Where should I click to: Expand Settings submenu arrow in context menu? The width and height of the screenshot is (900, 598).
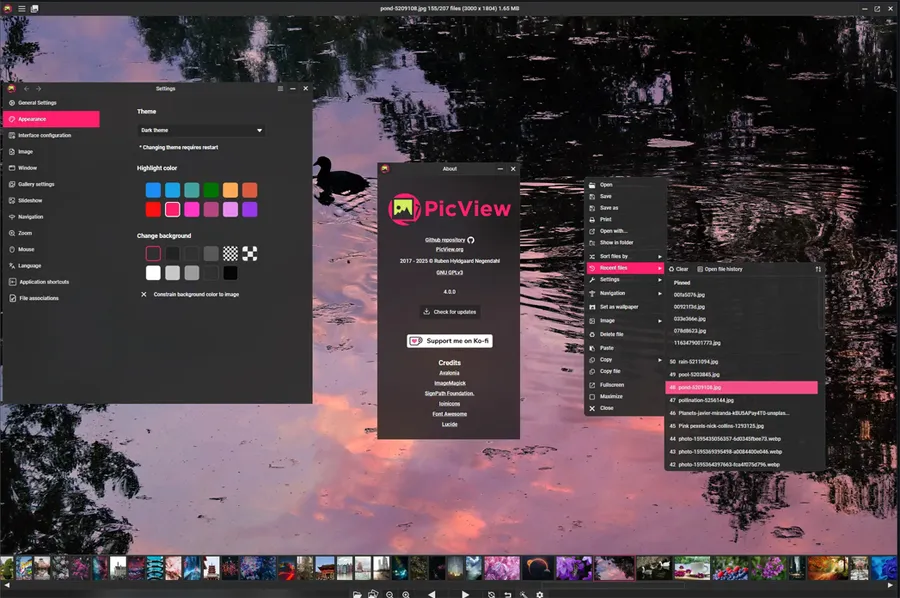pos(660,279)
